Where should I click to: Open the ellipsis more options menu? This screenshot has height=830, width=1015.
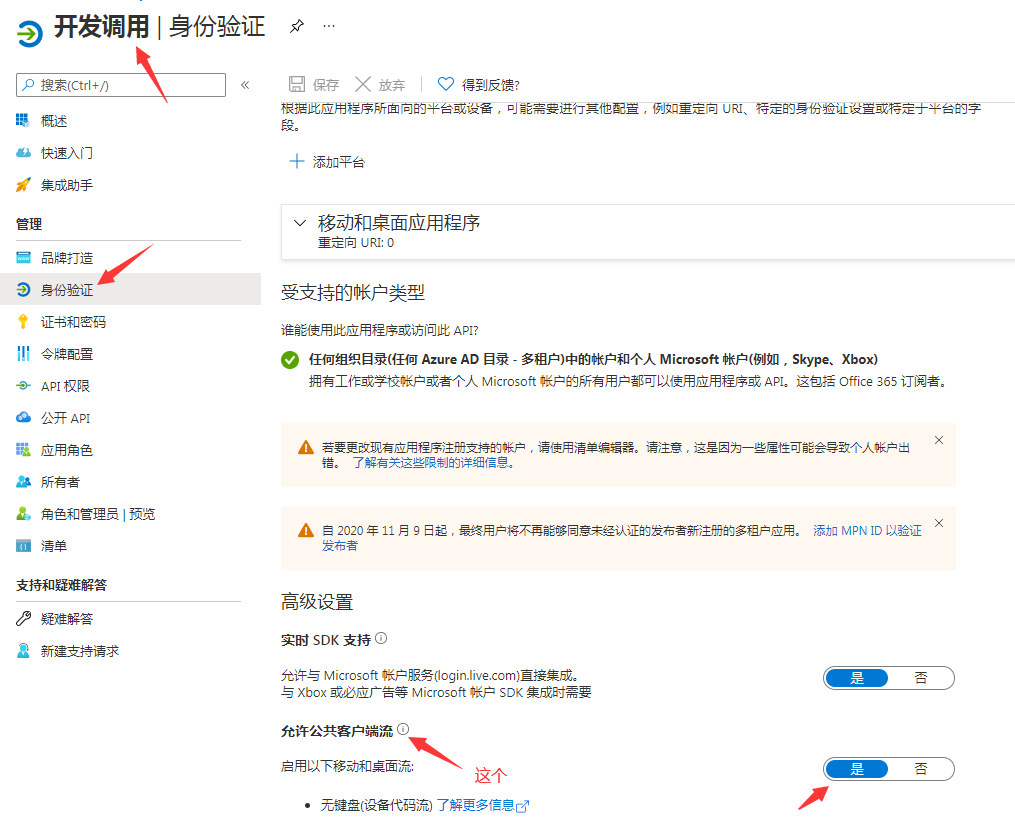[x=329, y=26]
